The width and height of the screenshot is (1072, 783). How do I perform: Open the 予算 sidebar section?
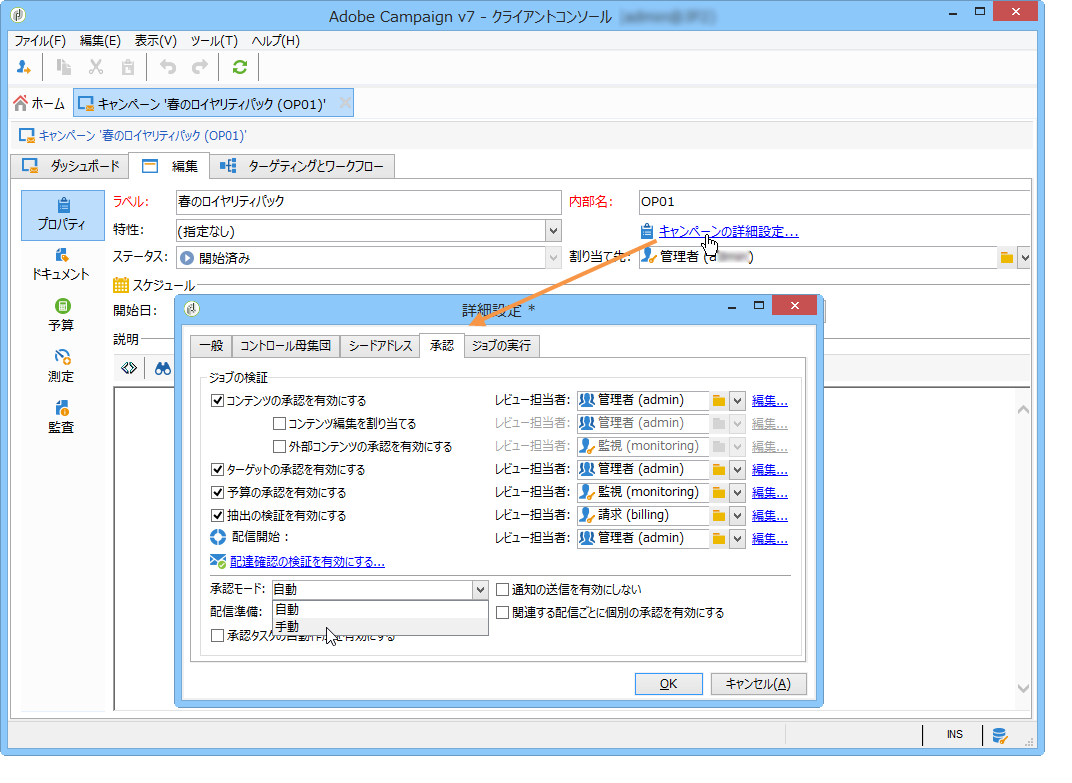point(62,315)
